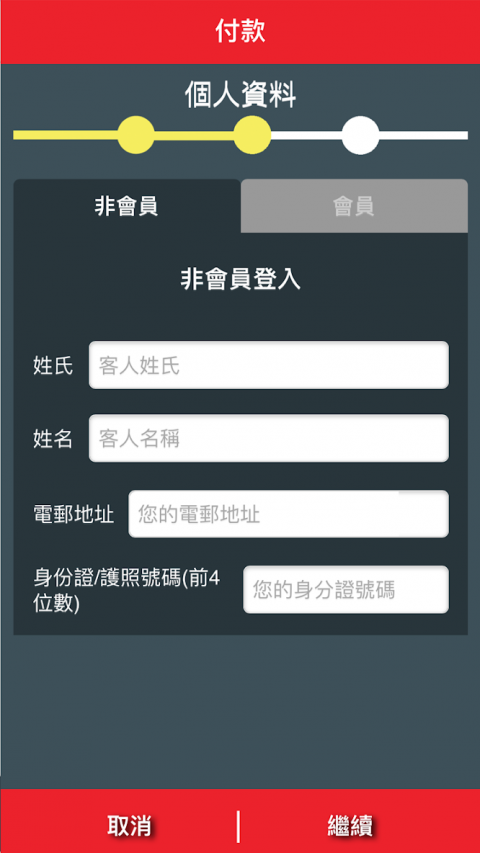
Task: Click the white third progress step dot
Action: [x=360, y=135]
